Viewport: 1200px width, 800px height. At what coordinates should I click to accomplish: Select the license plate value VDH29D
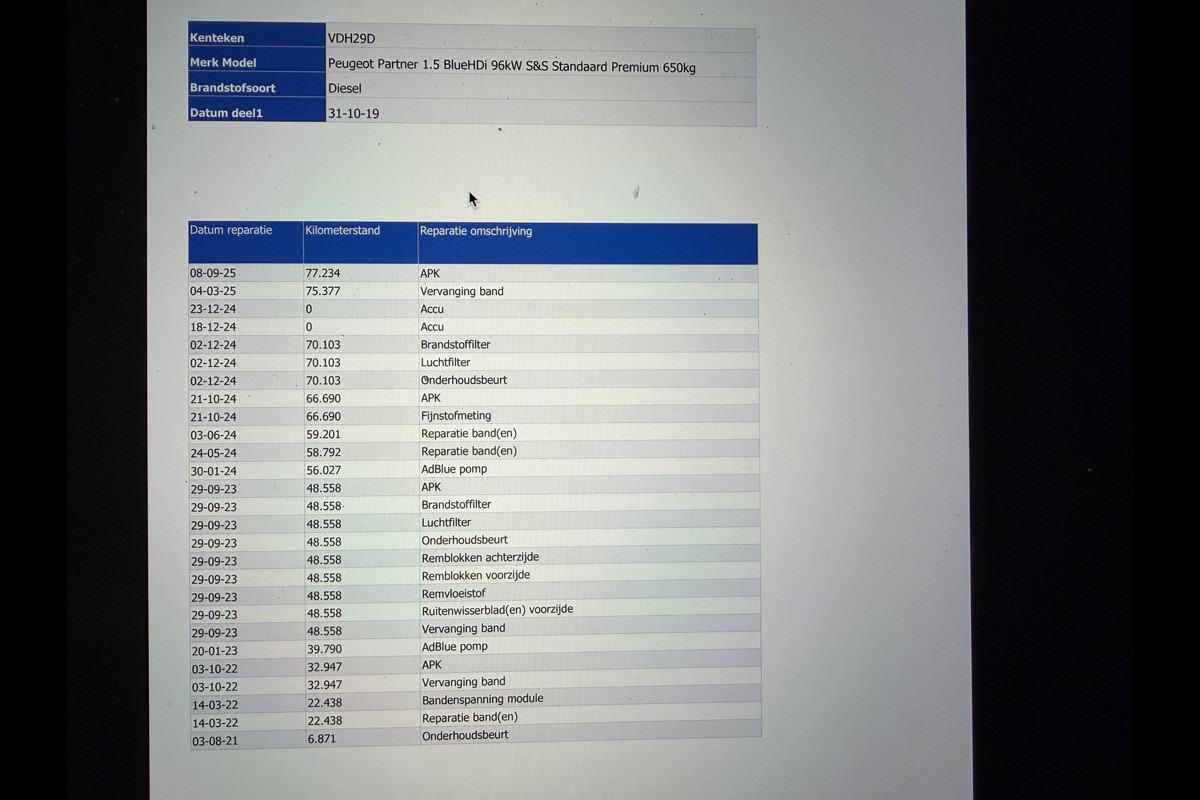(352, 38)
